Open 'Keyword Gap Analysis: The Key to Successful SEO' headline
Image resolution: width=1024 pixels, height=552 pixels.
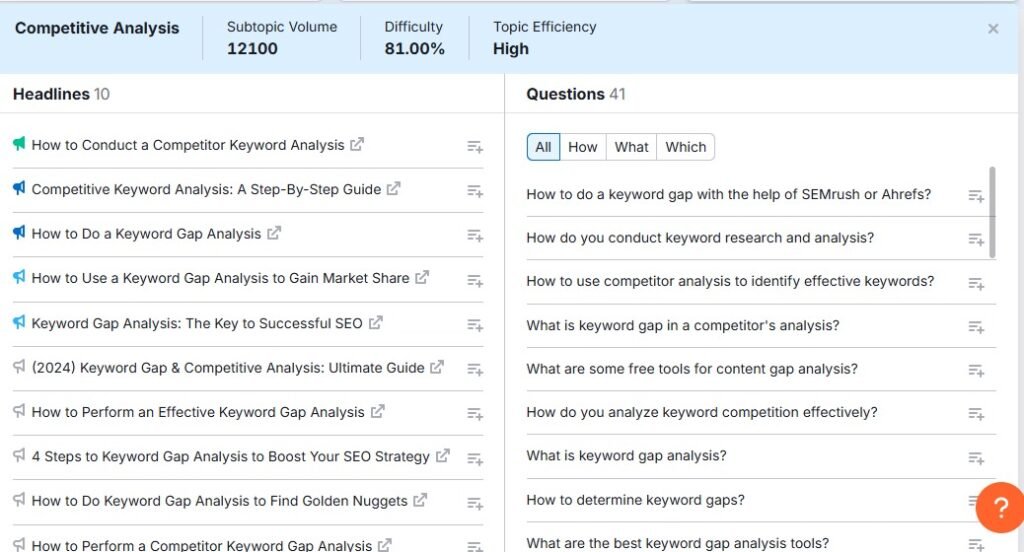[197, 323]
